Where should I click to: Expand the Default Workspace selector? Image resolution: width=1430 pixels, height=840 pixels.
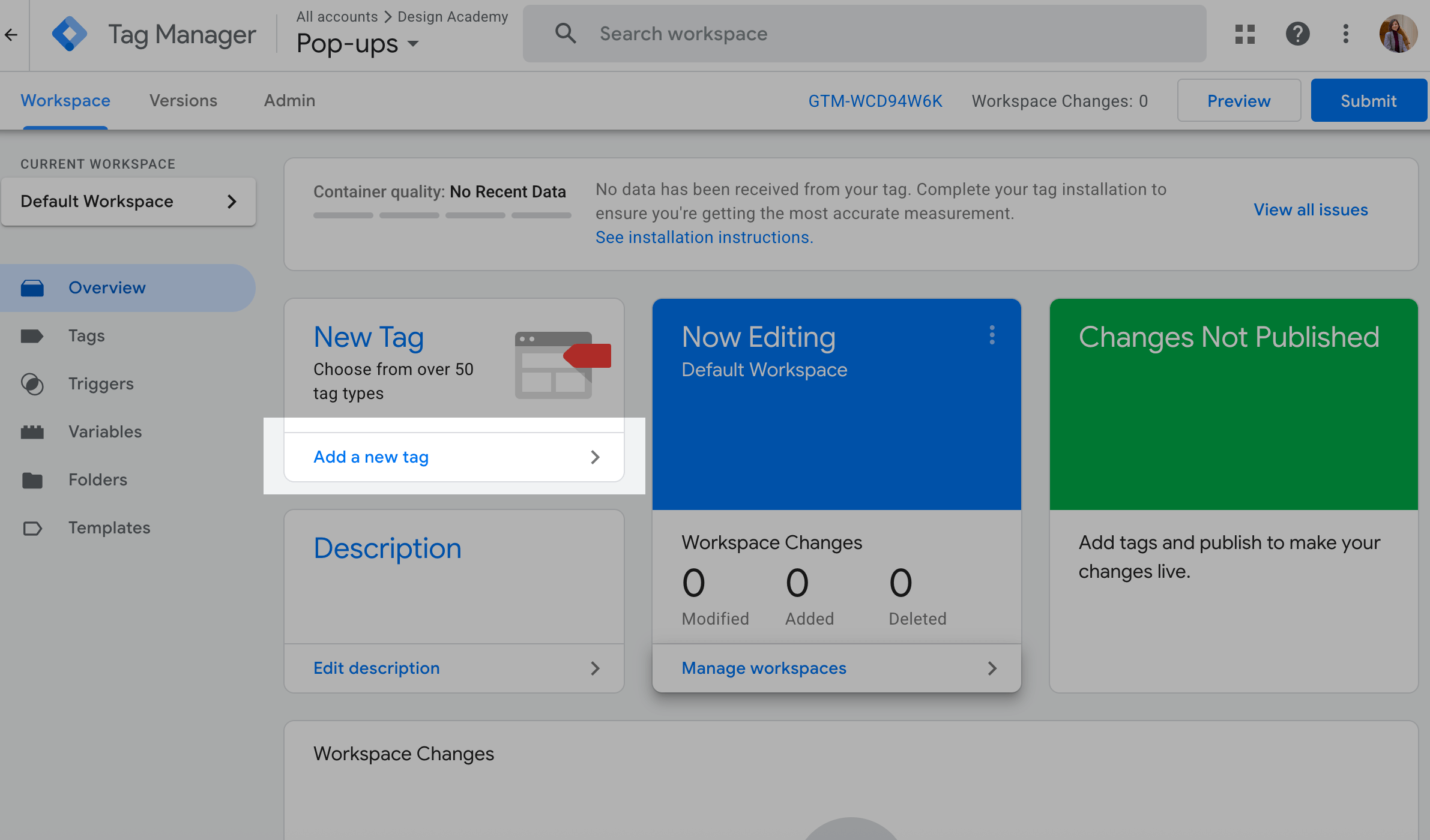[128, 202]
